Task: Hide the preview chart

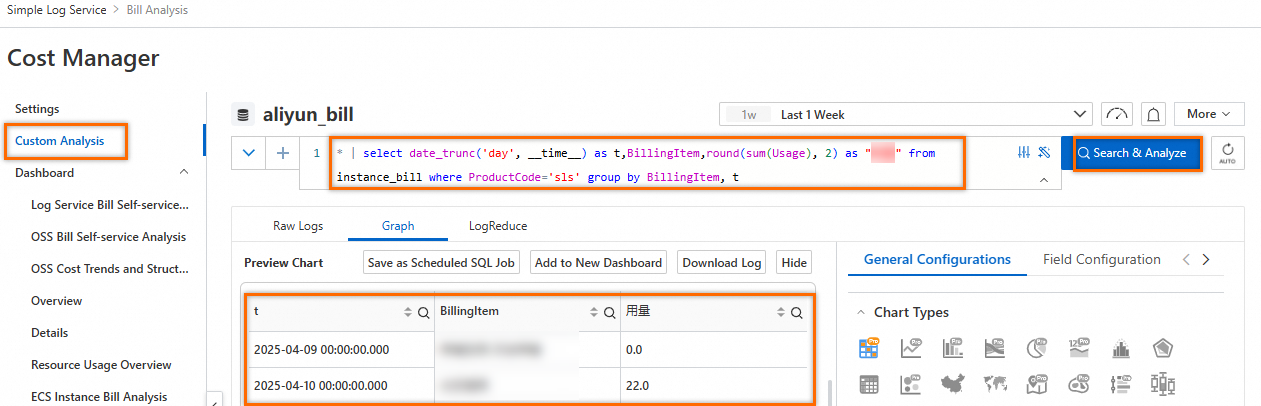Action: pos(794,262)
